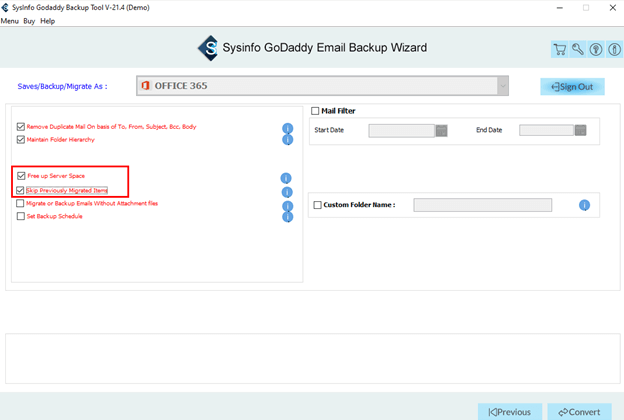This screenshot has width=624, height=420.
Task: Click the Saves/Backup/Migrate As label
Action: [x=62, y=86]
